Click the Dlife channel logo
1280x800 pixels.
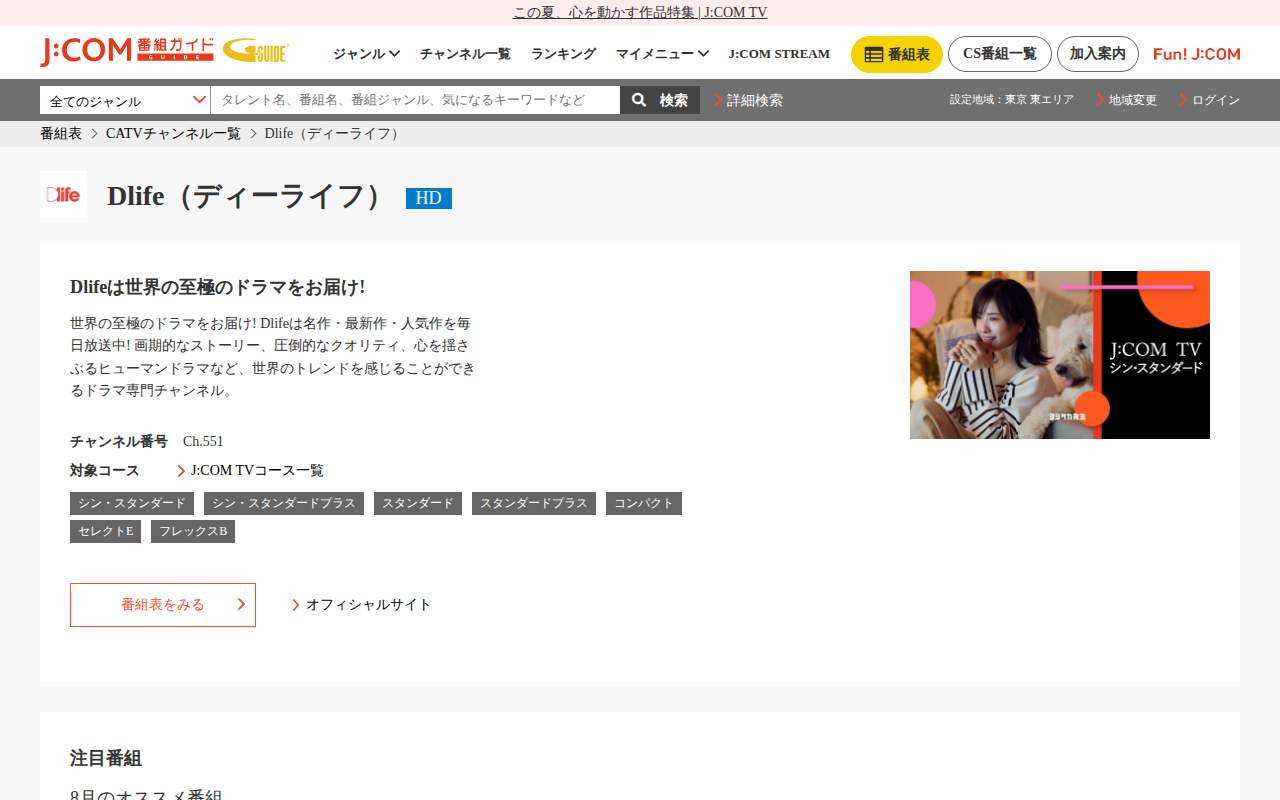pos(63,194)
